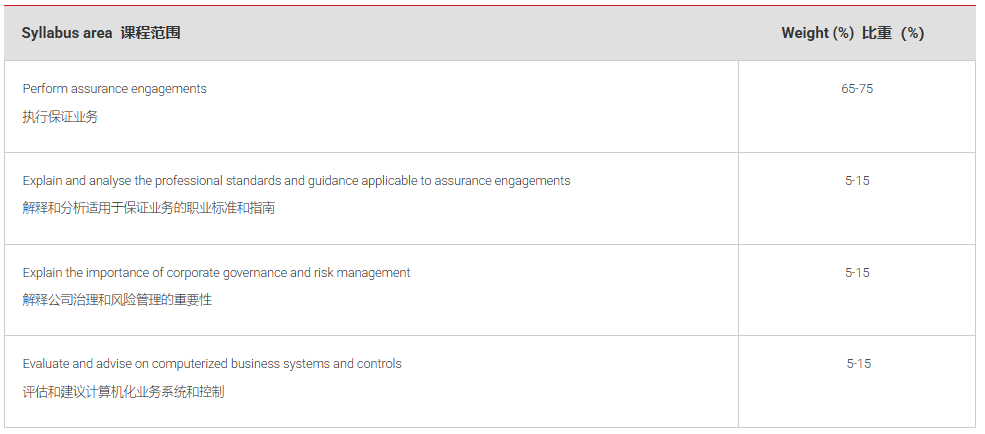Click the 5-15 weight in the corporate governance row

point(857,273)
